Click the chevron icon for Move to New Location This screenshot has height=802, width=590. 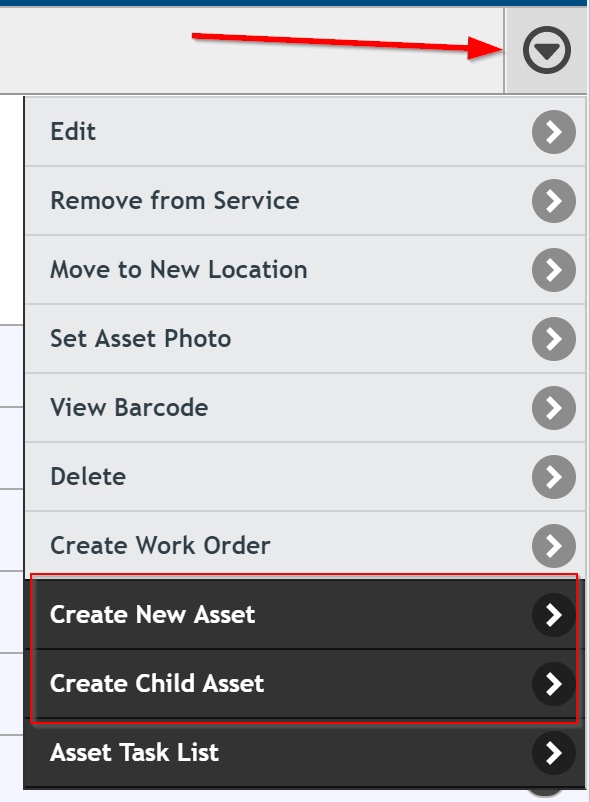point(554,270)
